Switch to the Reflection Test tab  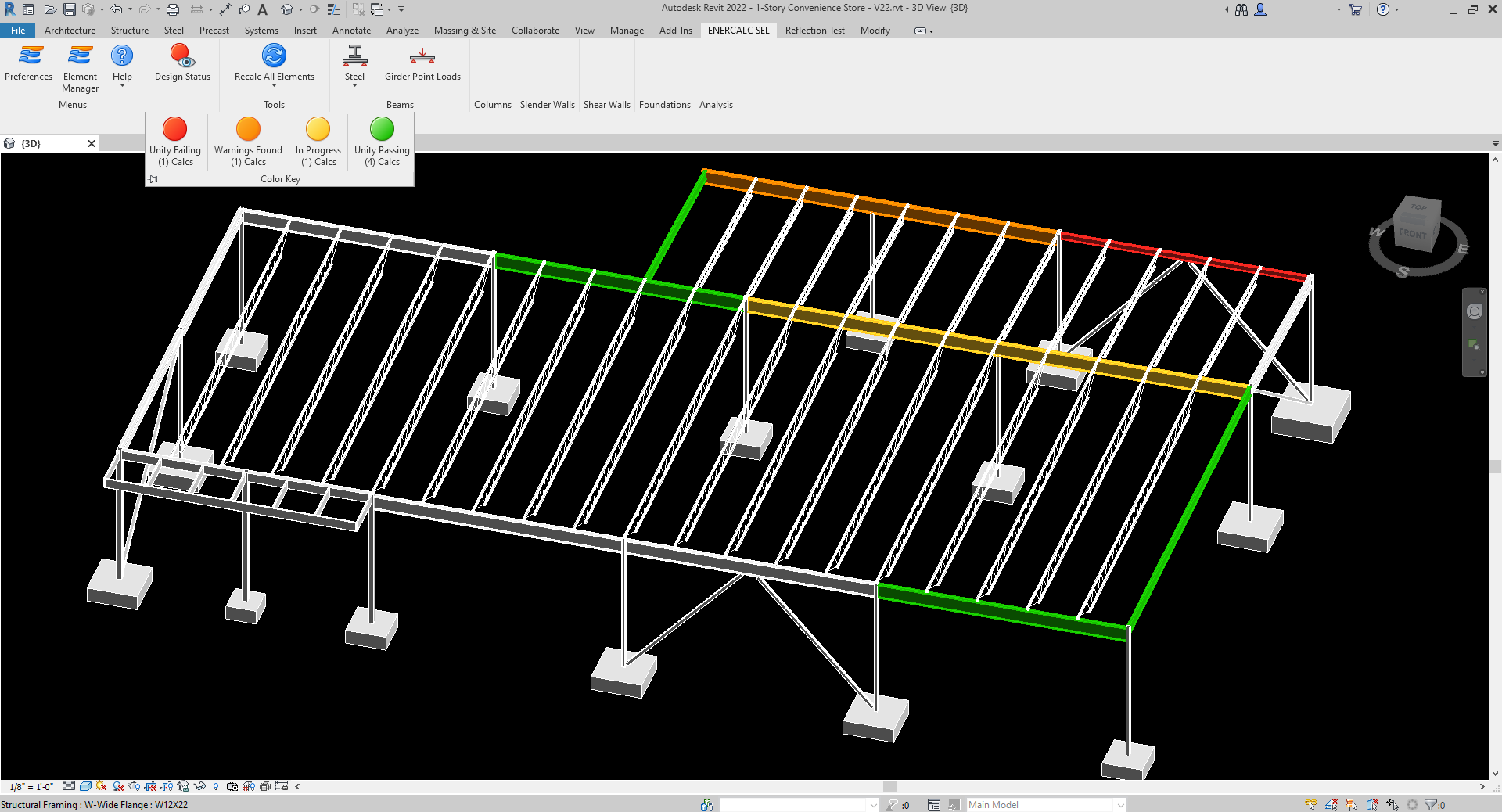click(814, 31)
